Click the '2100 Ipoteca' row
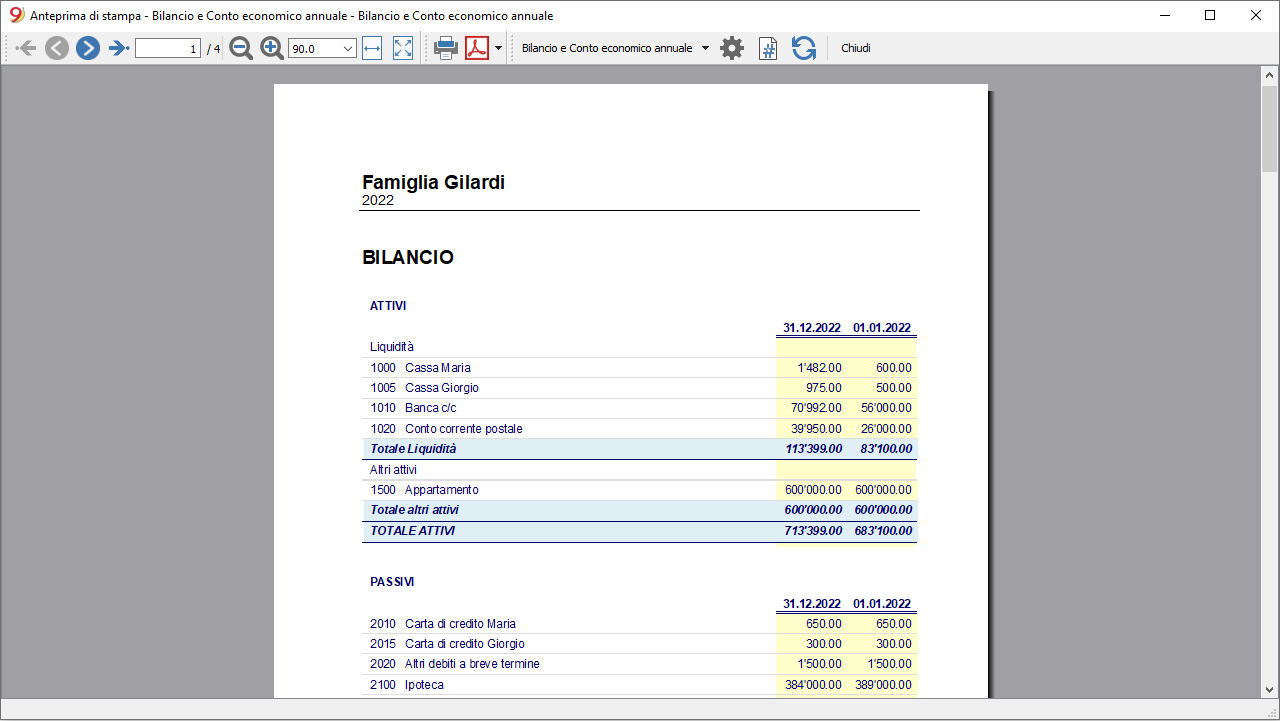The image size is (1280, 721). point(639,685)
